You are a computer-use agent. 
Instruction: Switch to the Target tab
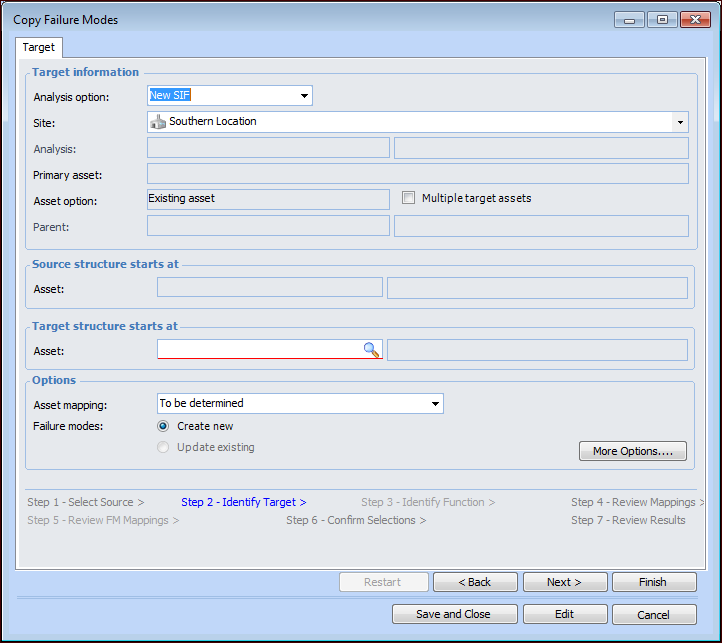(39, 47)
